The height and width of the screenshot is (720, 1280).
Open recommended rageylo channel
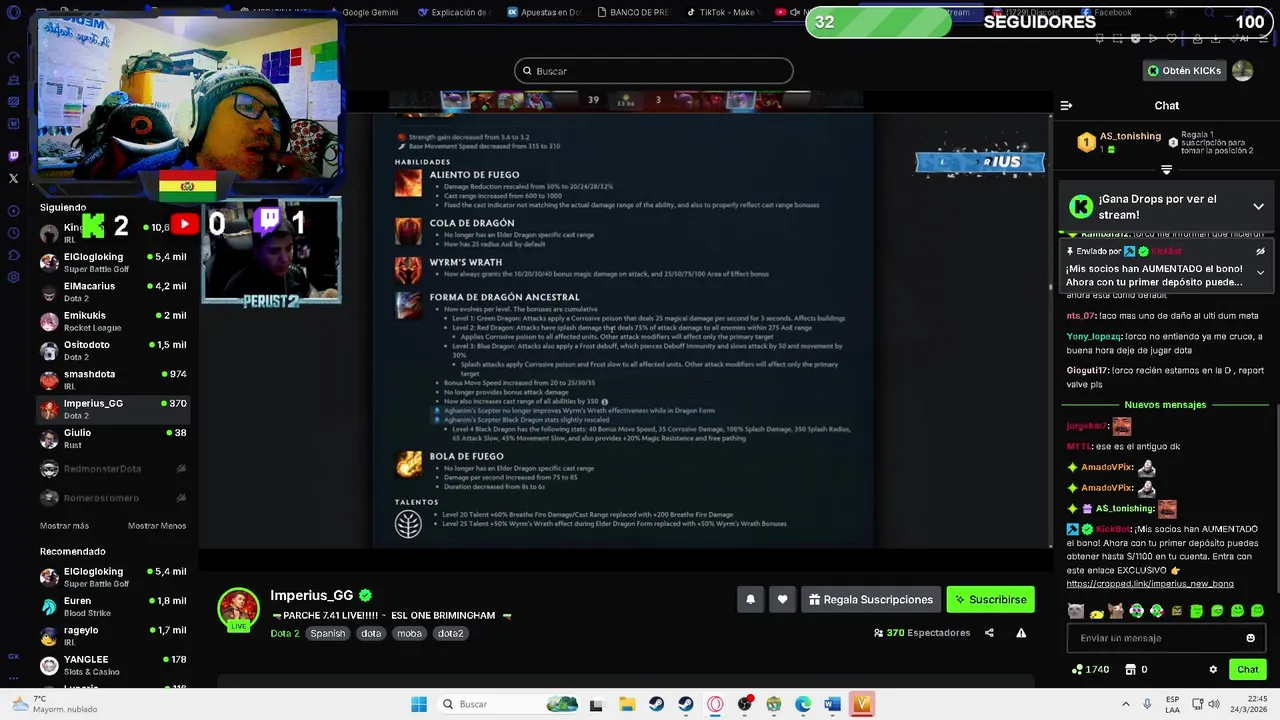pos(113,636)
